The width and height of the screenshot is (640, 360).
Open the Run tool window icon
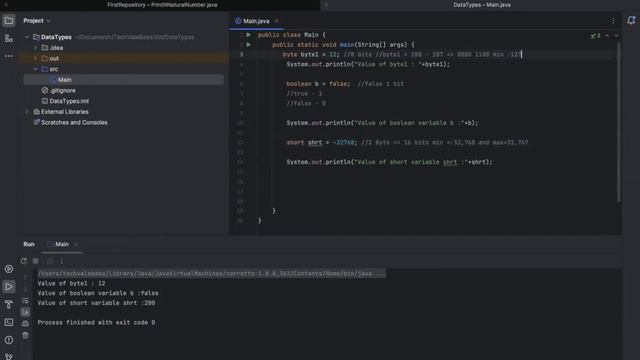(9, 287)
